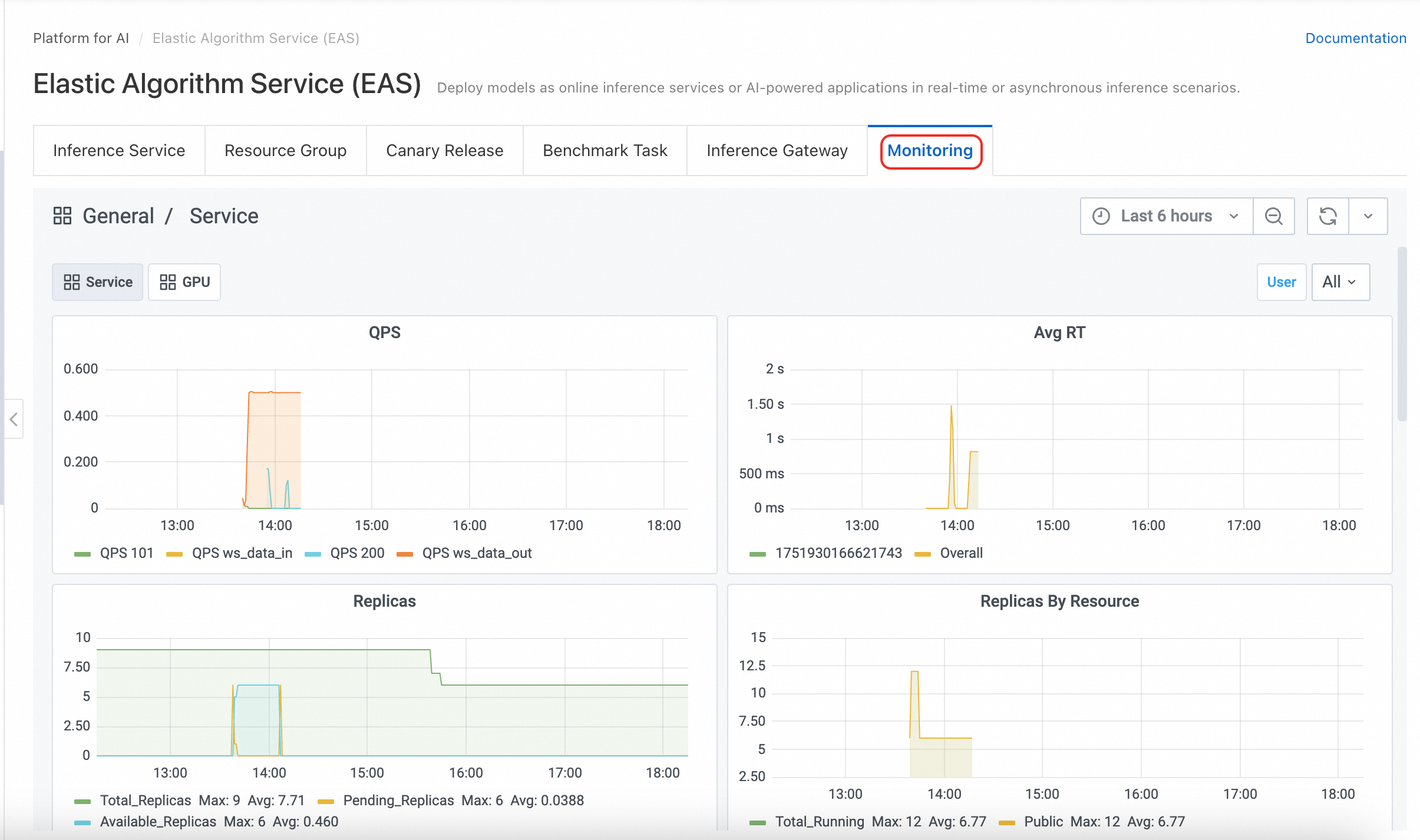The width and height of the screenshot is (1420, 840).
Task: Click the grid icon on Service button
Action: pos(71,282)
